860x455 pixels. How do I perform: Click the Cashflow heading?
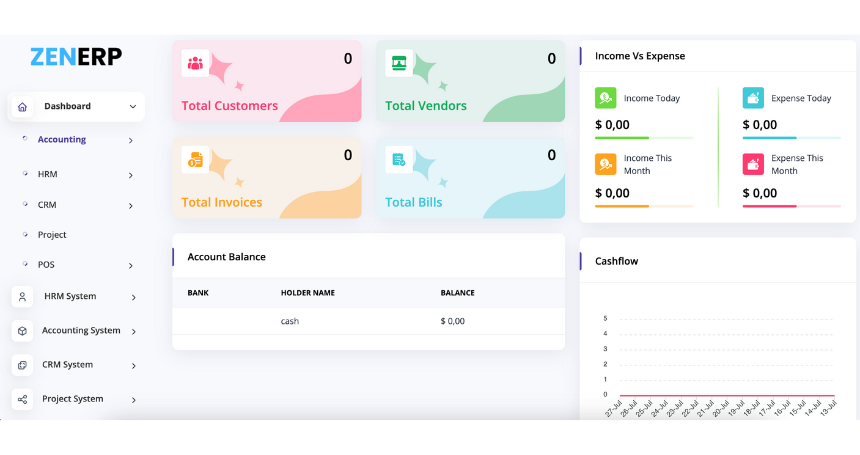616,261
